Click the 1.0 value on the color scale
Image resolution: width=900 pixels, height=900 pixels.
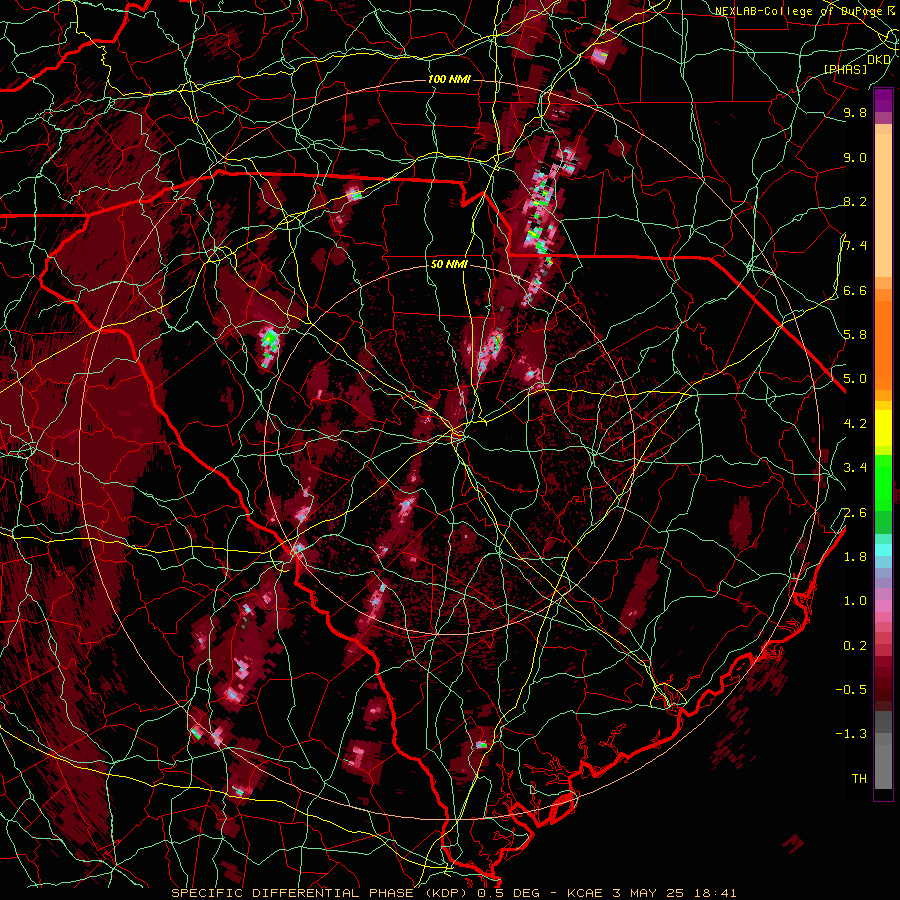coord(855,601)
